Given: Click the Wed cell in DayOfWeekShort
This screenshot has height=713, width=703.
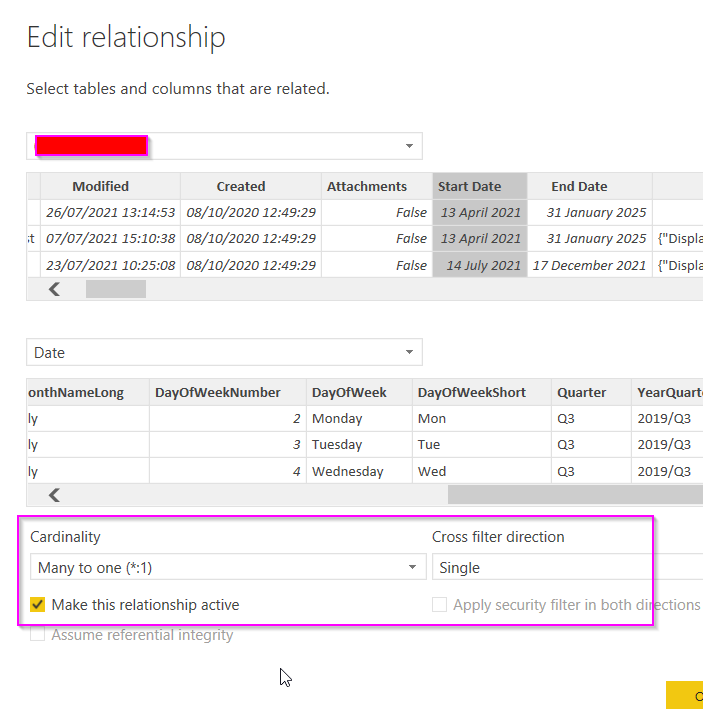Looking at the screenshot, I should (482, 471).
